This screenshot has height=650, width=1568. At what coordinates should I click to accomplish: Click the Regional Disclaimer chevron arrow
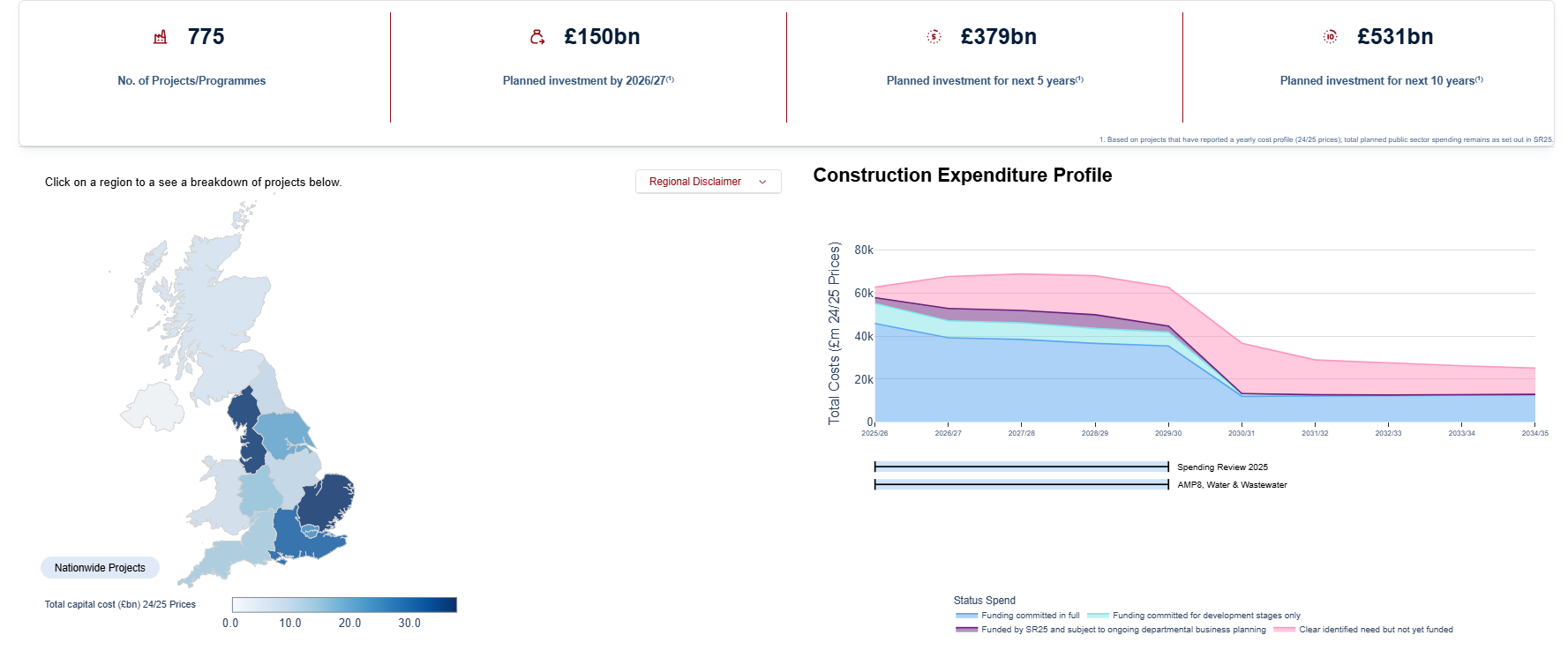(762, 182)
